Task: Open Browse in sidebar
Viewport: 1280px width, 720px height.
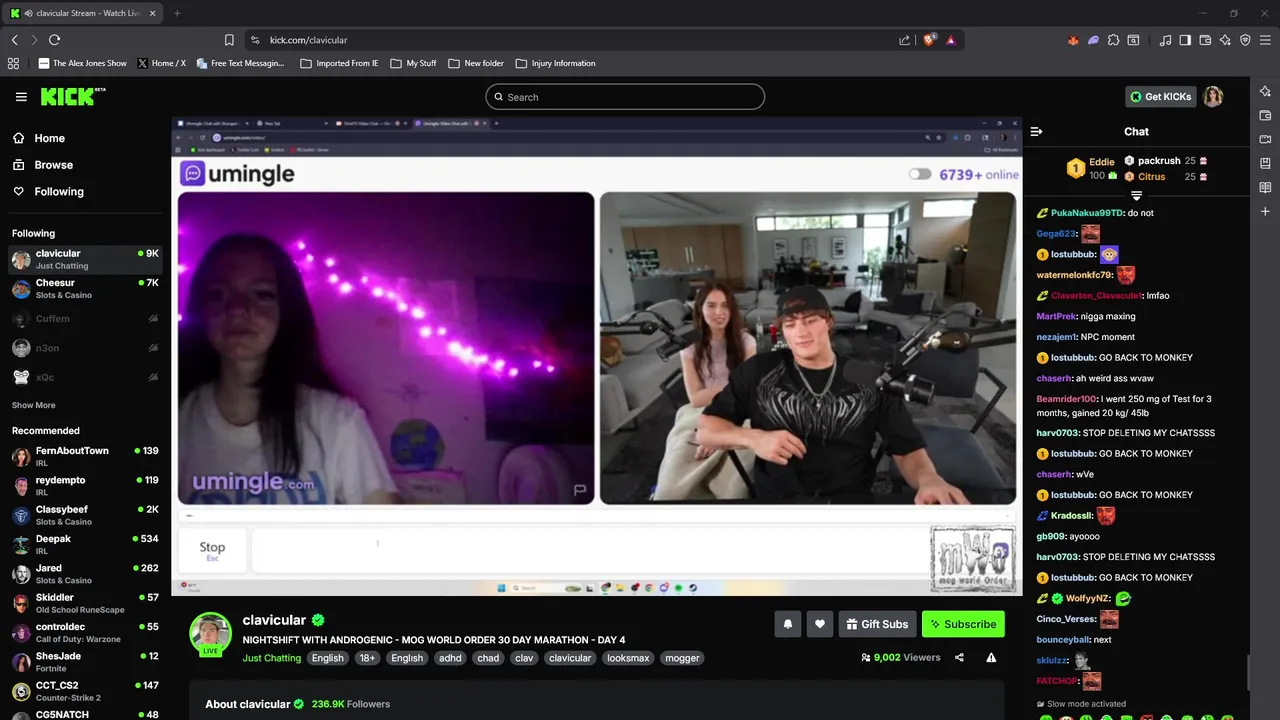Action: click(43, 165)
